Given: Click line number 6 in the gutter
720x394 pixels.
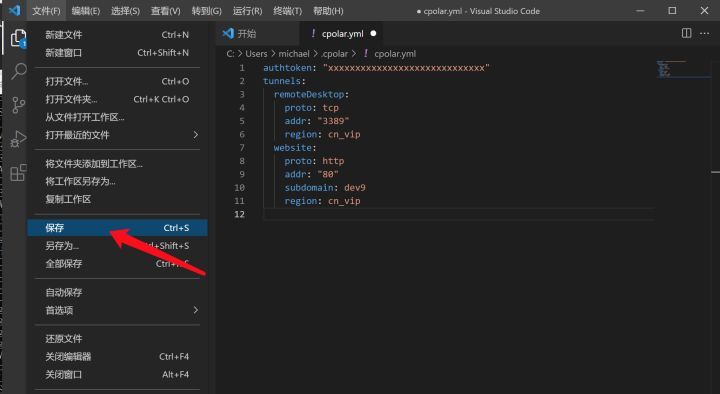Looking at the screenshot, I should pyautogui.click(x=242, y=135).
